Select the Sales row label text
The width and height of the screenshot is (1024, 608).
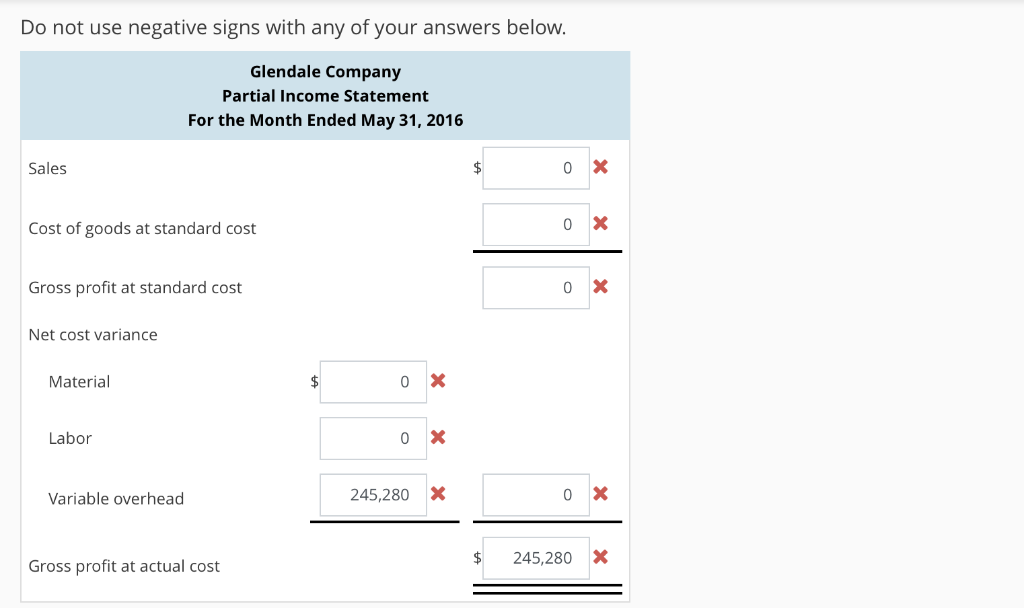pos(47,168)
